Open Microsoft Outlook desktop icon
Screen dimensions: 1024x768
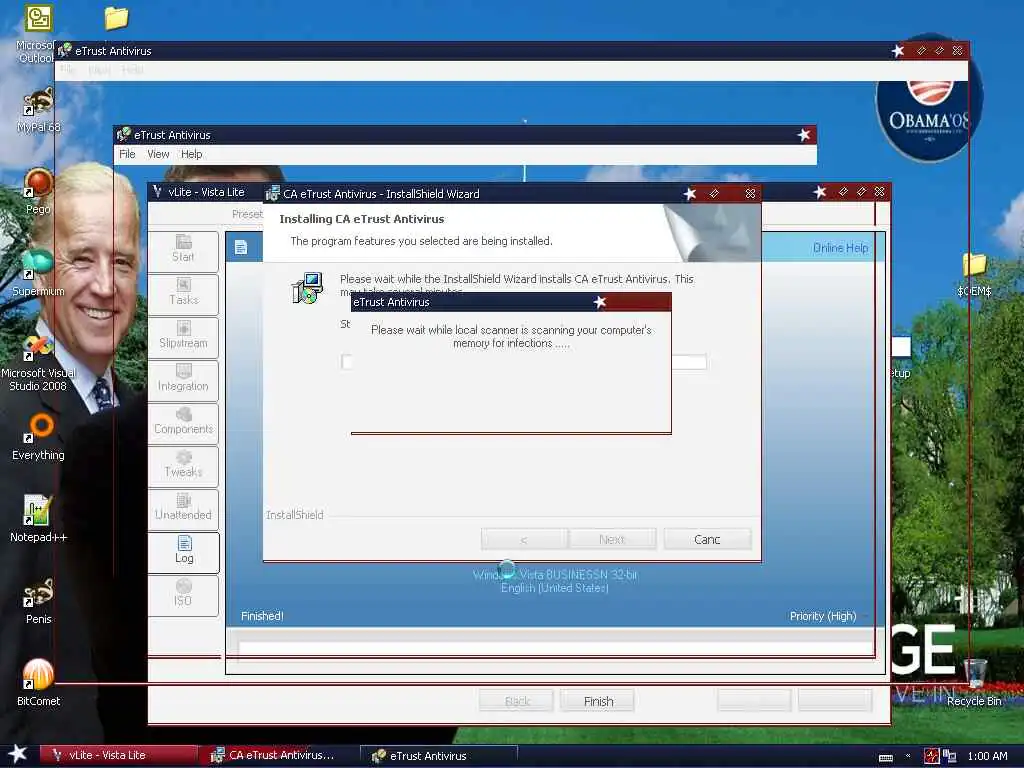click(38, 33)
